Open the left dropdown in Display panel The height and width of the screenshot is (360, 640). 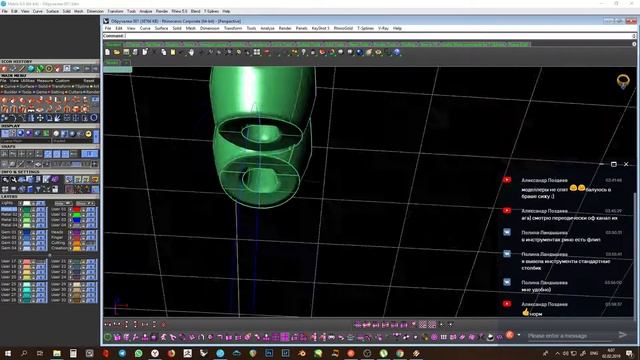(26, 141)
